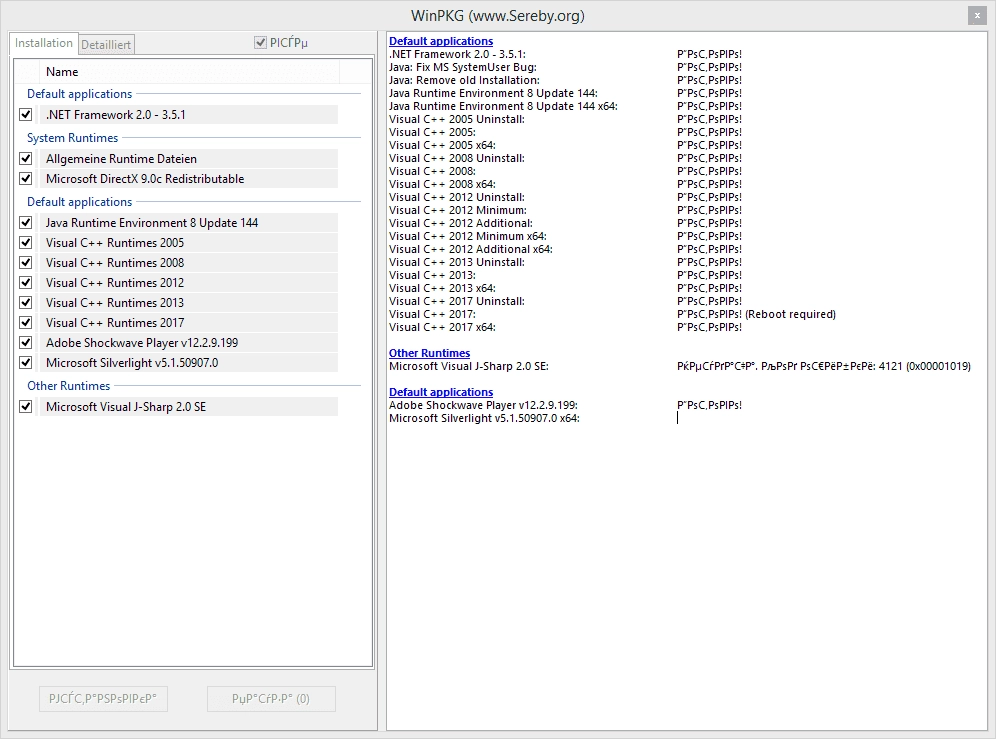This screenshot has width=996, height=739.
Task: Close the WinPKG window
Action: tap(977, 15)
